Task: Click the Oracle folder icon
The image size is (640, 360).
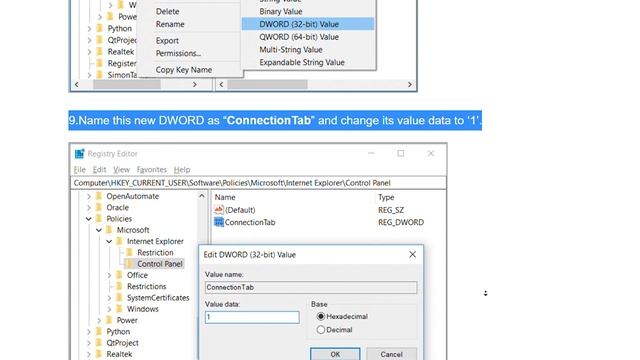Action: click(99, 207)
